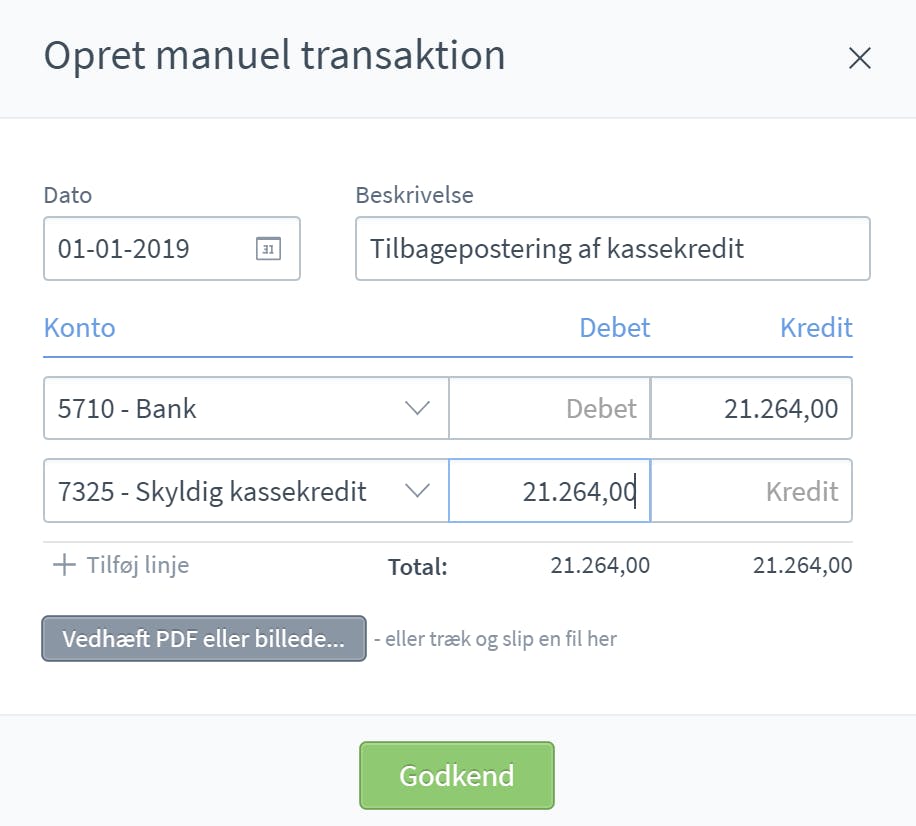Click the Konto column header
The height and width of the screenshot is (826, 916).
(79, 328)
